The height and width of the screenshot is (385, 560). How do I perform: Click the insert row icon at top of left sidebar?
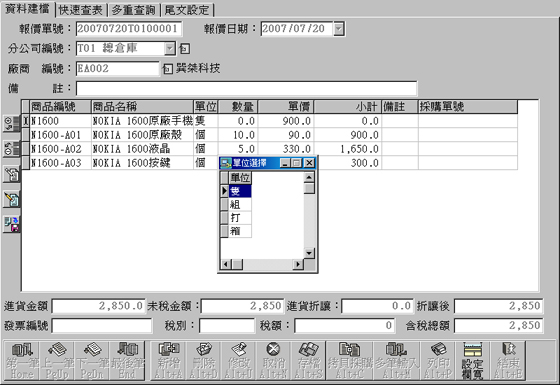coord(11,124)
